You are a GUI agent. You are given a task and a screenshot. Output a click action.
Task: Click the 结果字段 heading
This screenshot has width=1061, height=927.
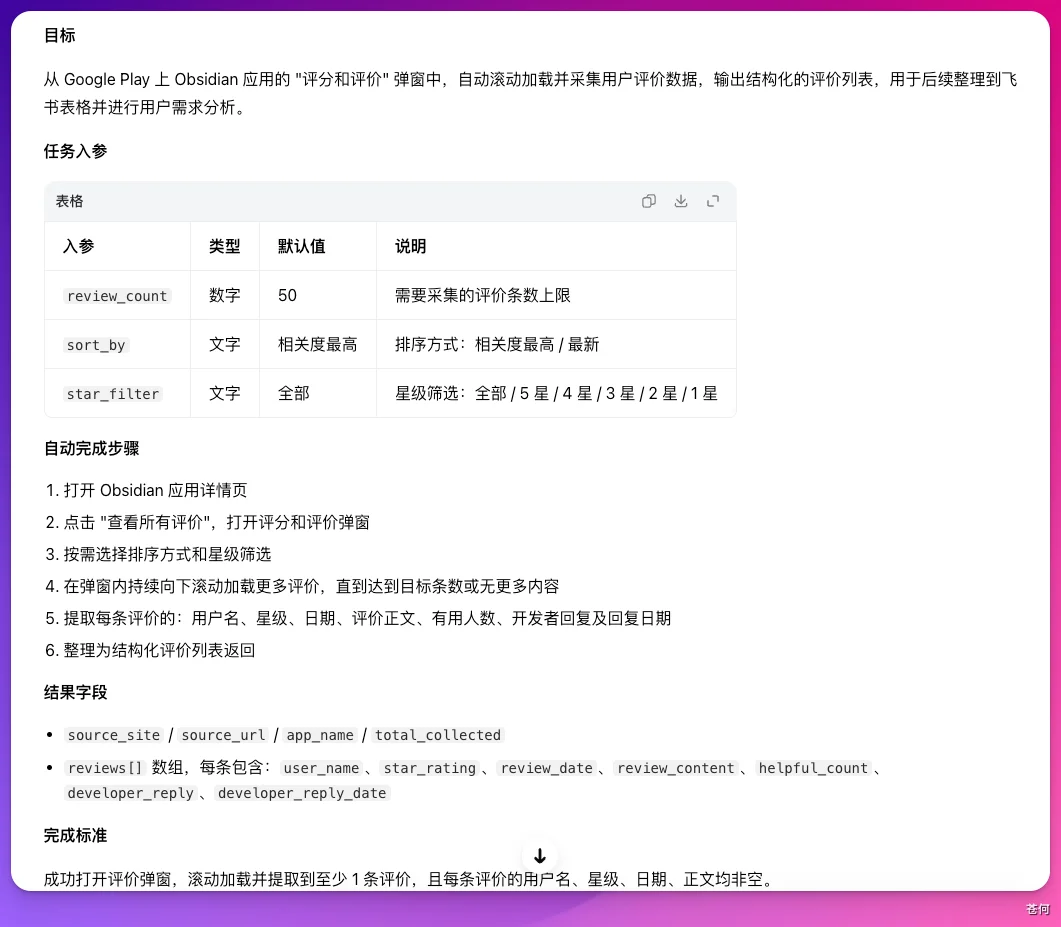click(76, 692)
